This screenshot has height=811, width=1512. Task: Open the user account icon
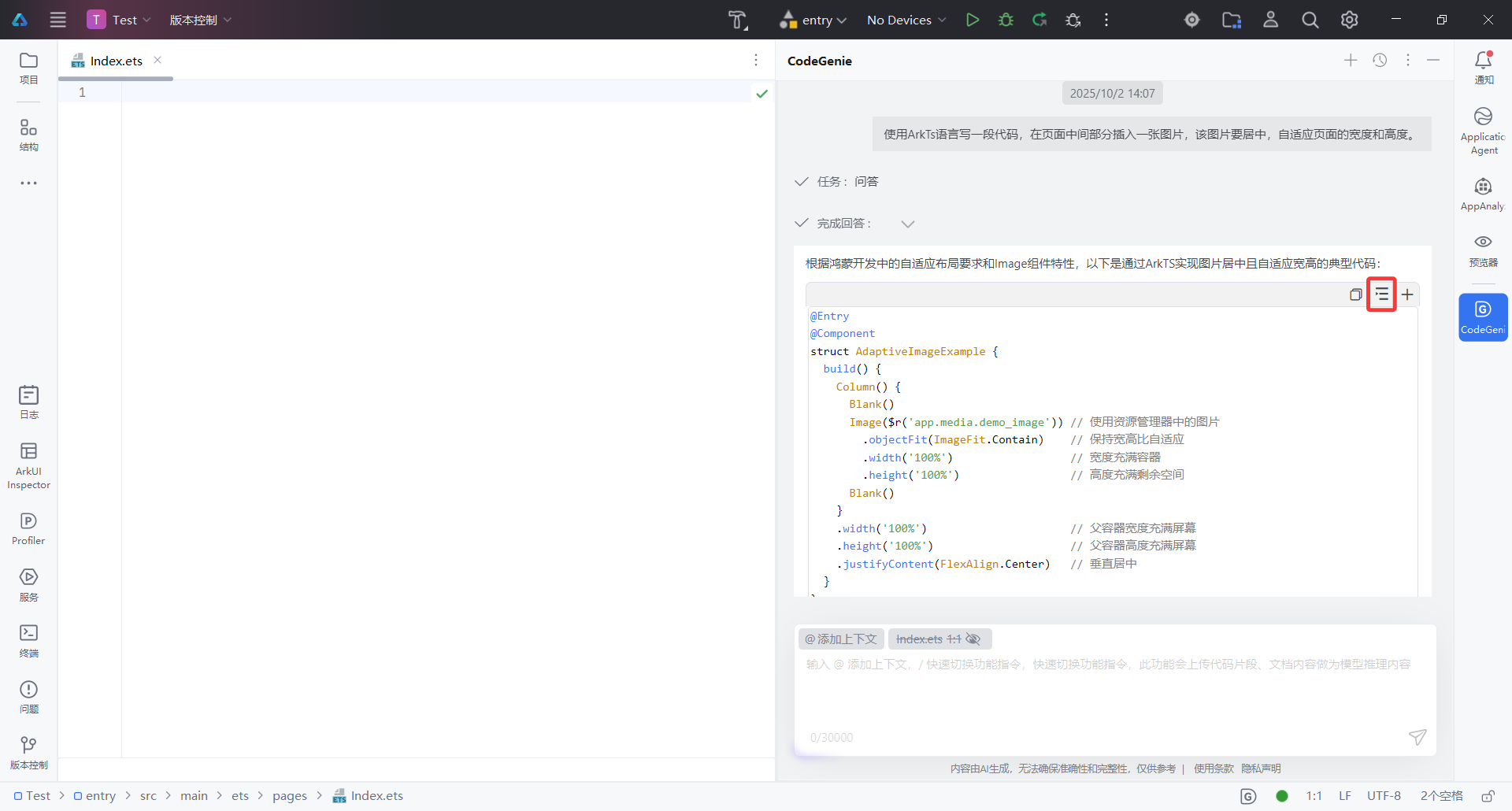pos(1271,20)
